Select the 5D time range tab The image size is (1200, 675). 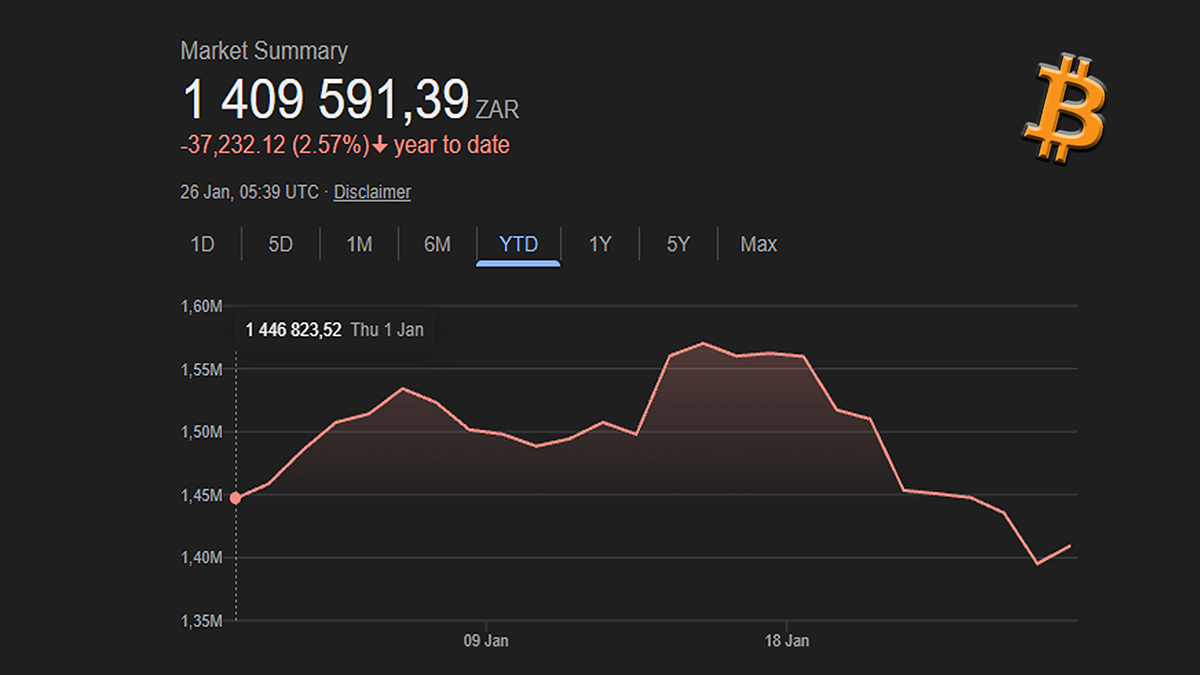click(280, 244)
